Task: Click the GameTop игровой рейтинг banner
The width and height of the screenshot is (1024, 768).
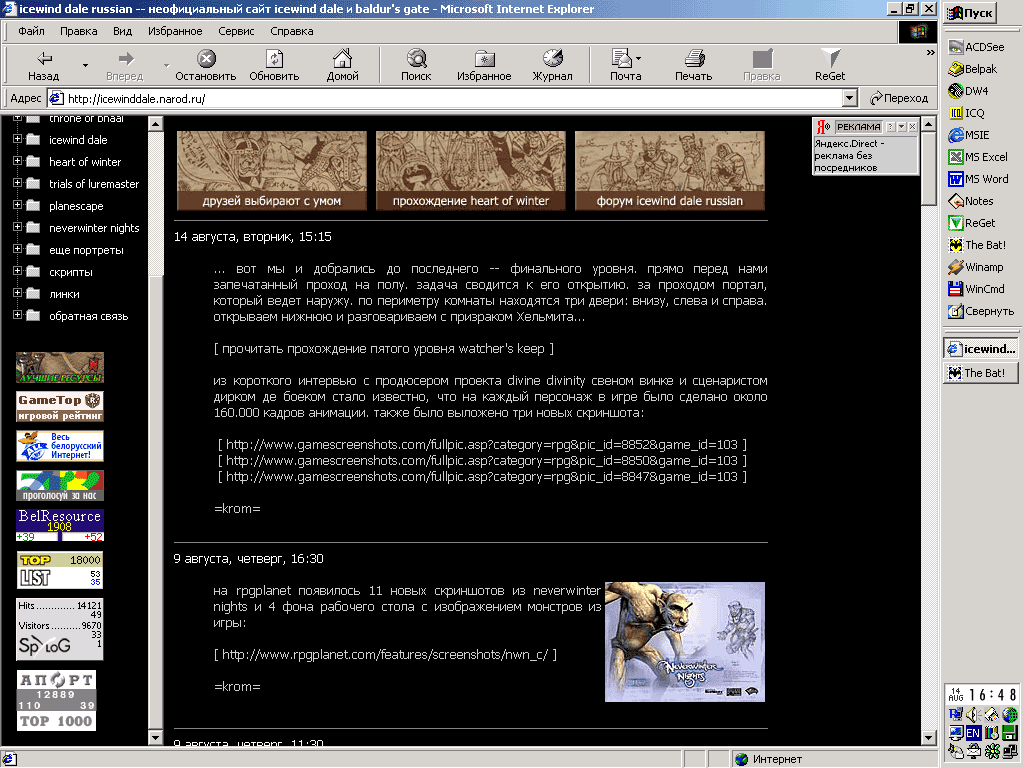Action: coord(59,406)
